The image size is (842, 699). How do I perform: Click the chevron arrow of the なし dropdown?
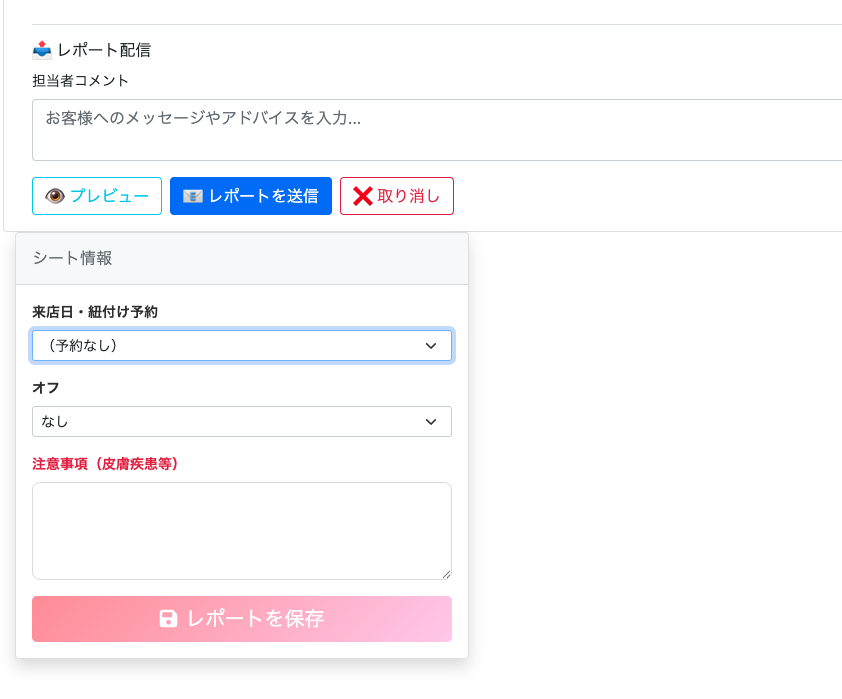(431, 421)
